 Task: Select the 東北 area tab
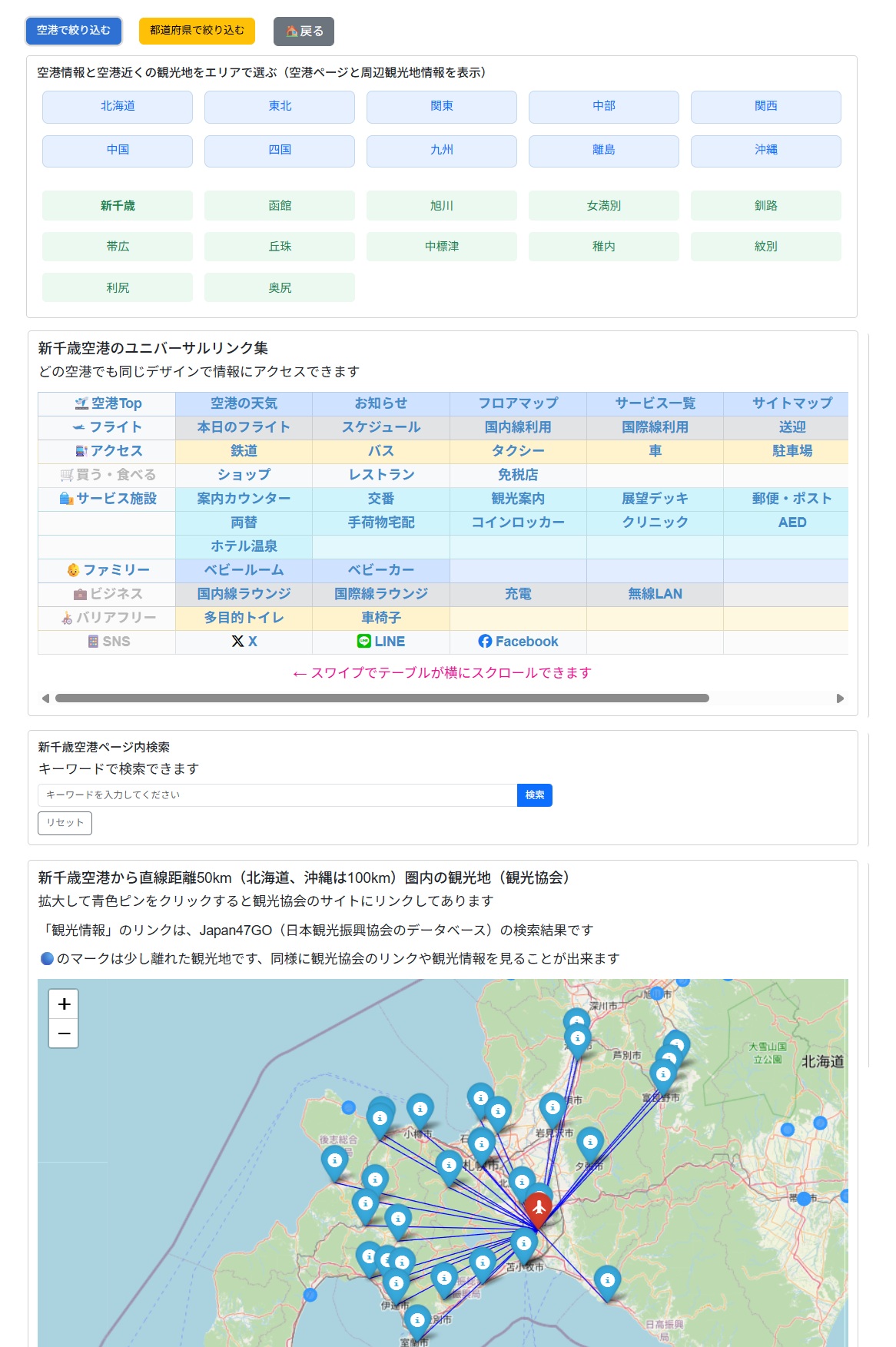click(280, 107)
